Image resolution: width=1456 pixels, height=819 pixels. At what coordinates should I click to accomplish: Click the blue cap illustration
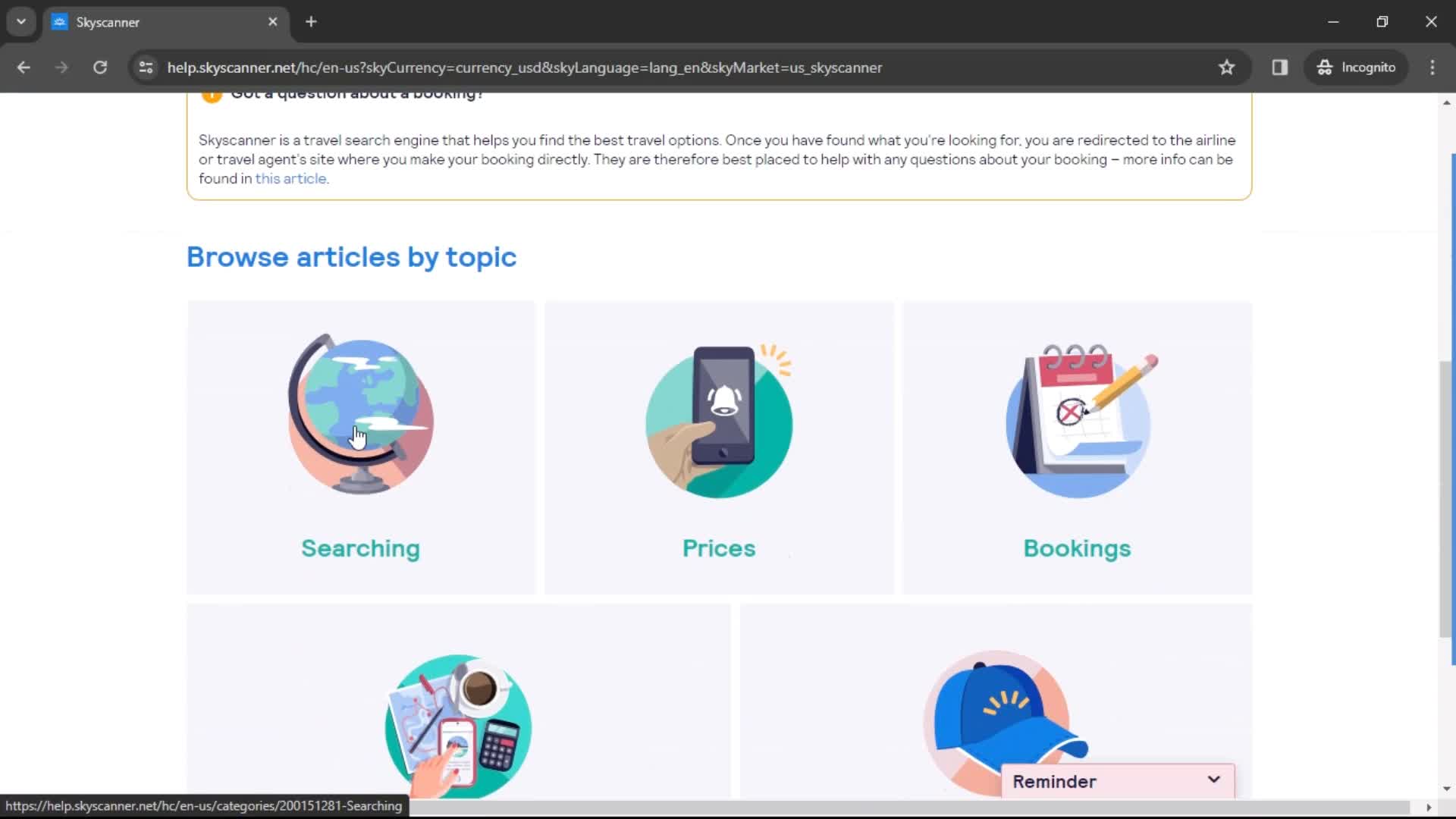1005,722
